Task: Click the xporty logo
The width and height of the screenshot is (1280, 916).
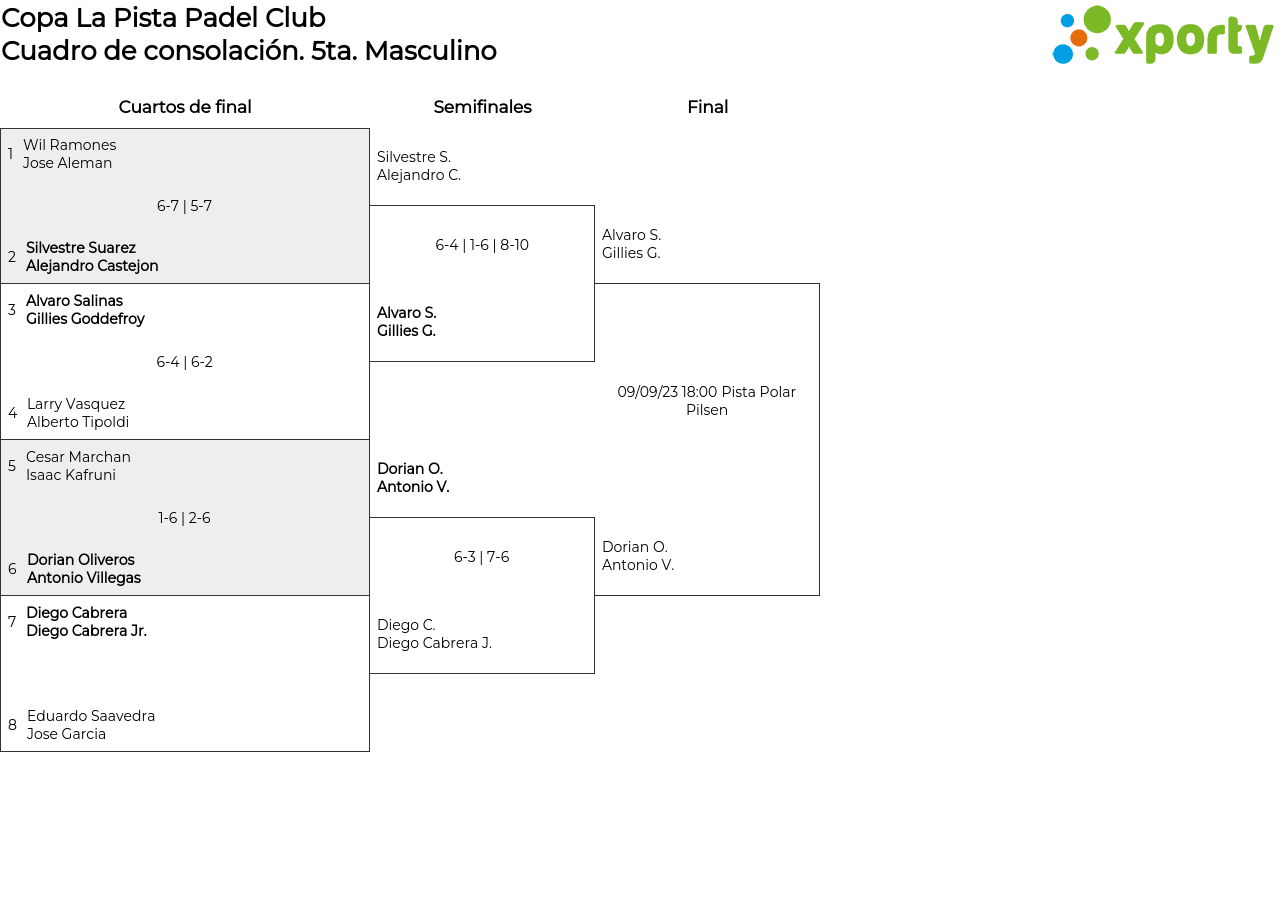Action: point(1162,36)
